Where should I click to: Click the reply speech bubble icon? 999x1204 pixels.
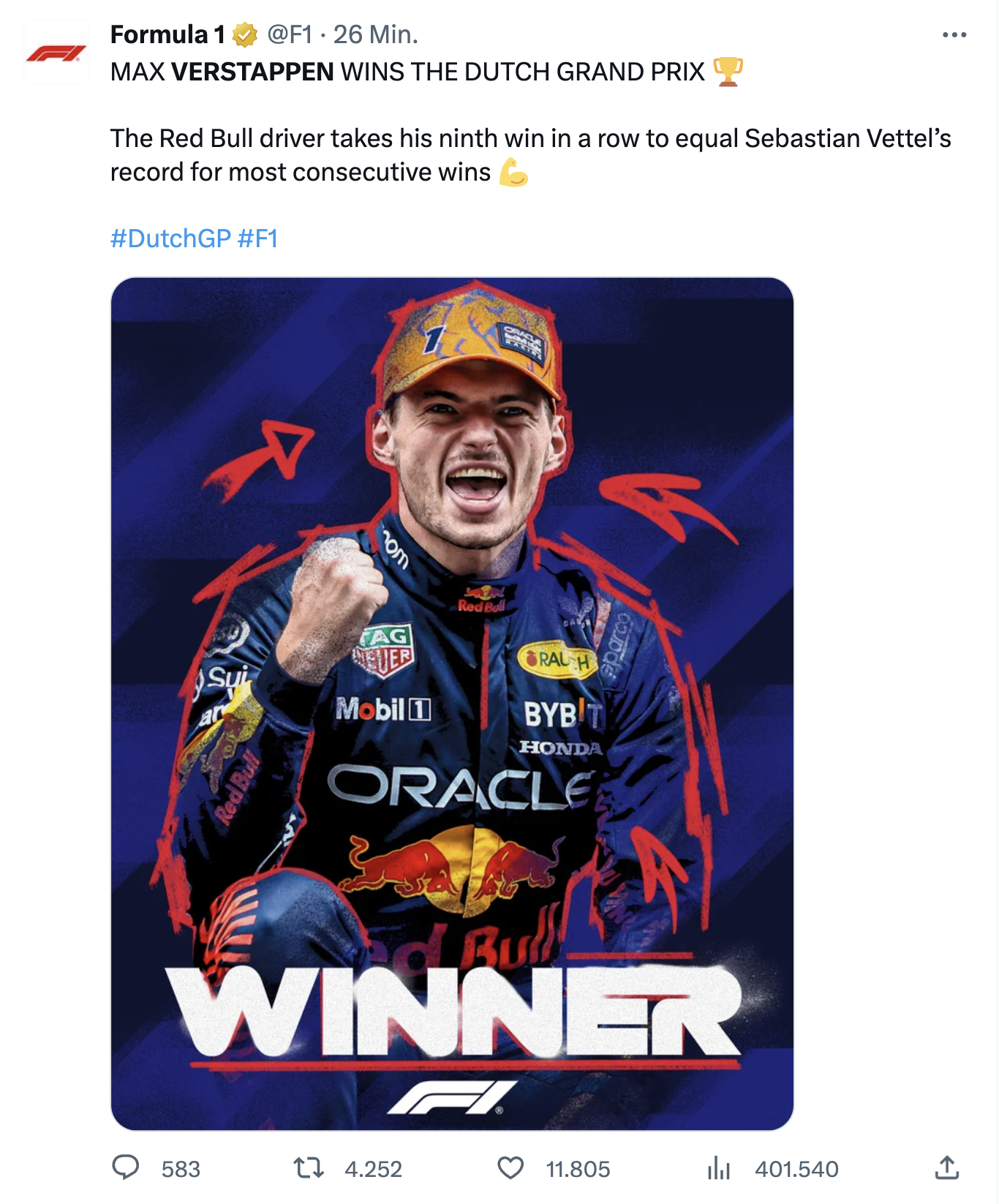[x=126, y=1167]
